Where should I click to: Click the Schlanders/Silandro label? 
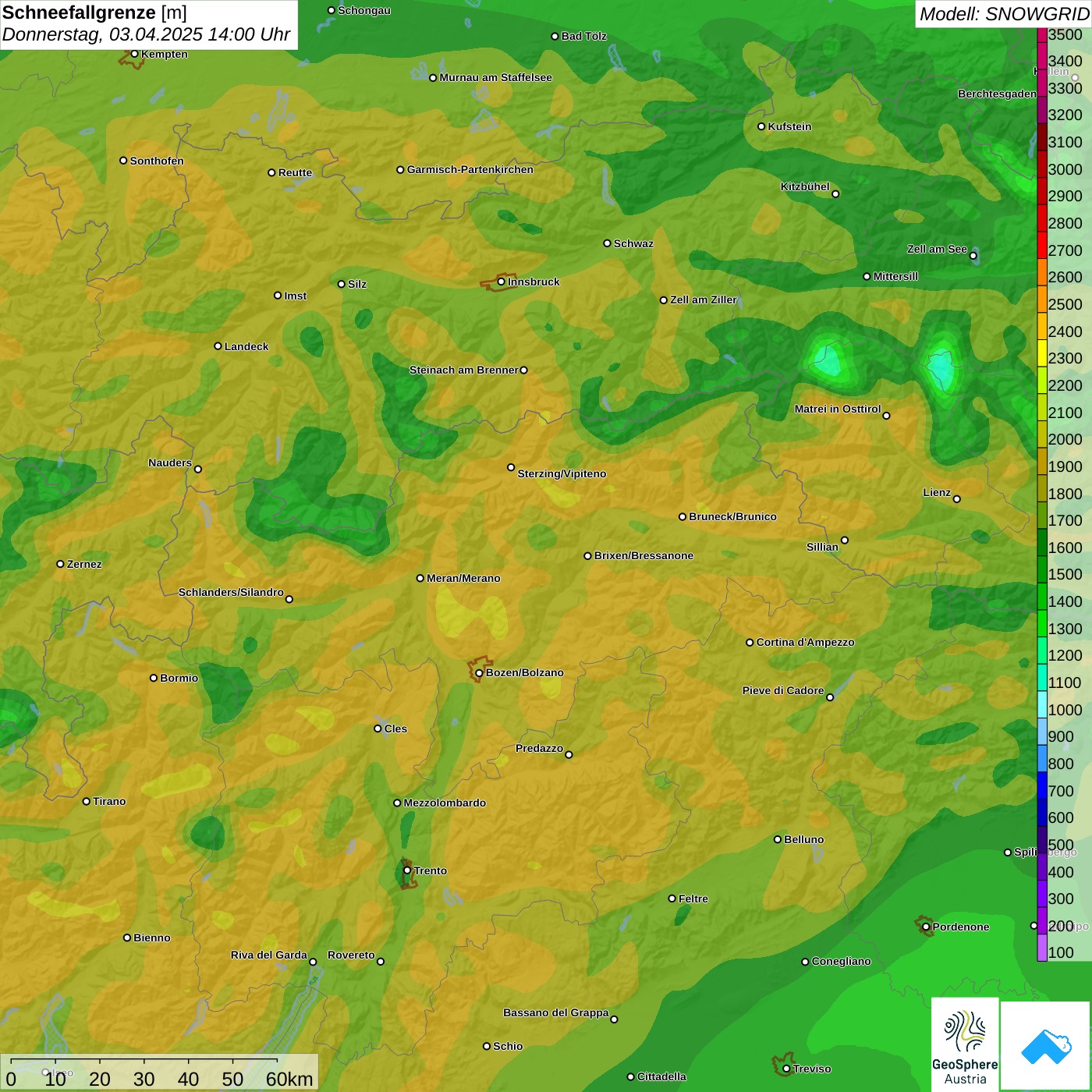pos(231,592)
